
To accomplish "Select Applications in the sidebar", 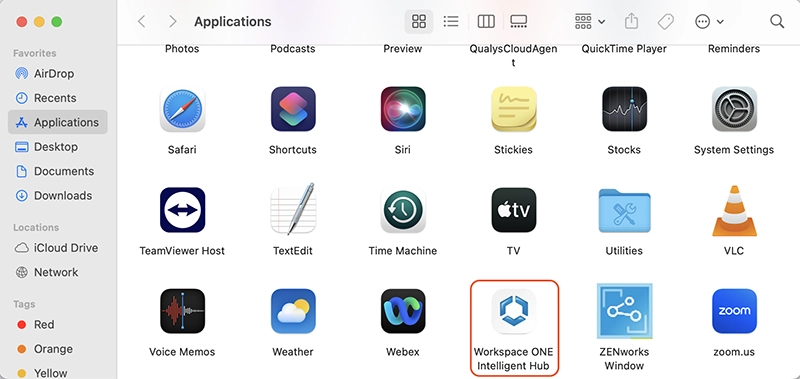I will point(58,122).
